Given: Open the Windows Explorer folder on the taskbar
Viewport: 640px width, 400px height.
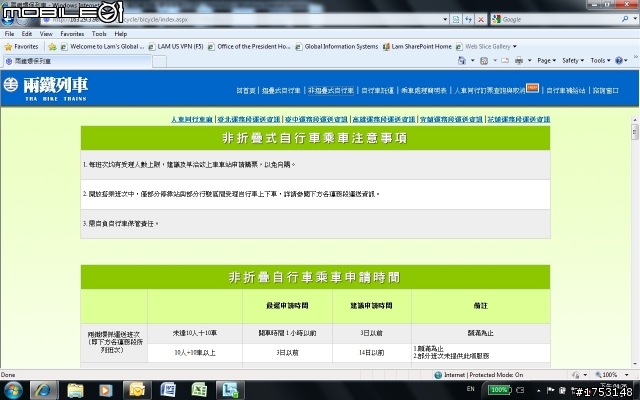Looking at the screenshot, I should [75, 390].
